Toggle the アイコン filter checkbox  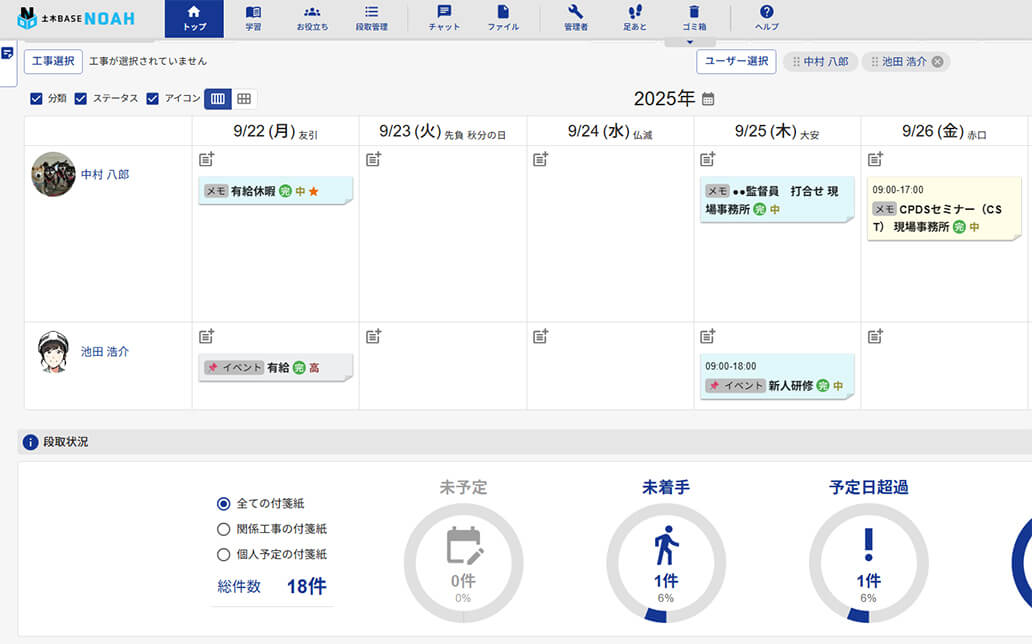coord(152,100)
